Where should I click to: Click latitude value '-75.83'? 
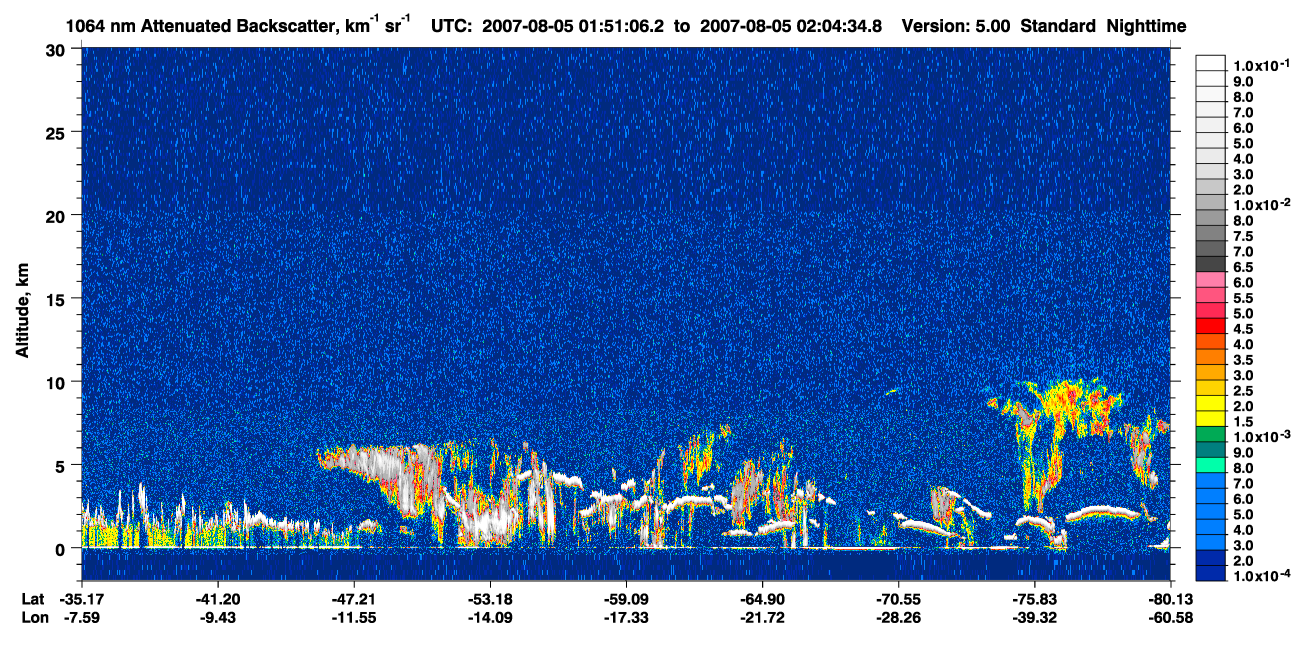coord(1035,598)
